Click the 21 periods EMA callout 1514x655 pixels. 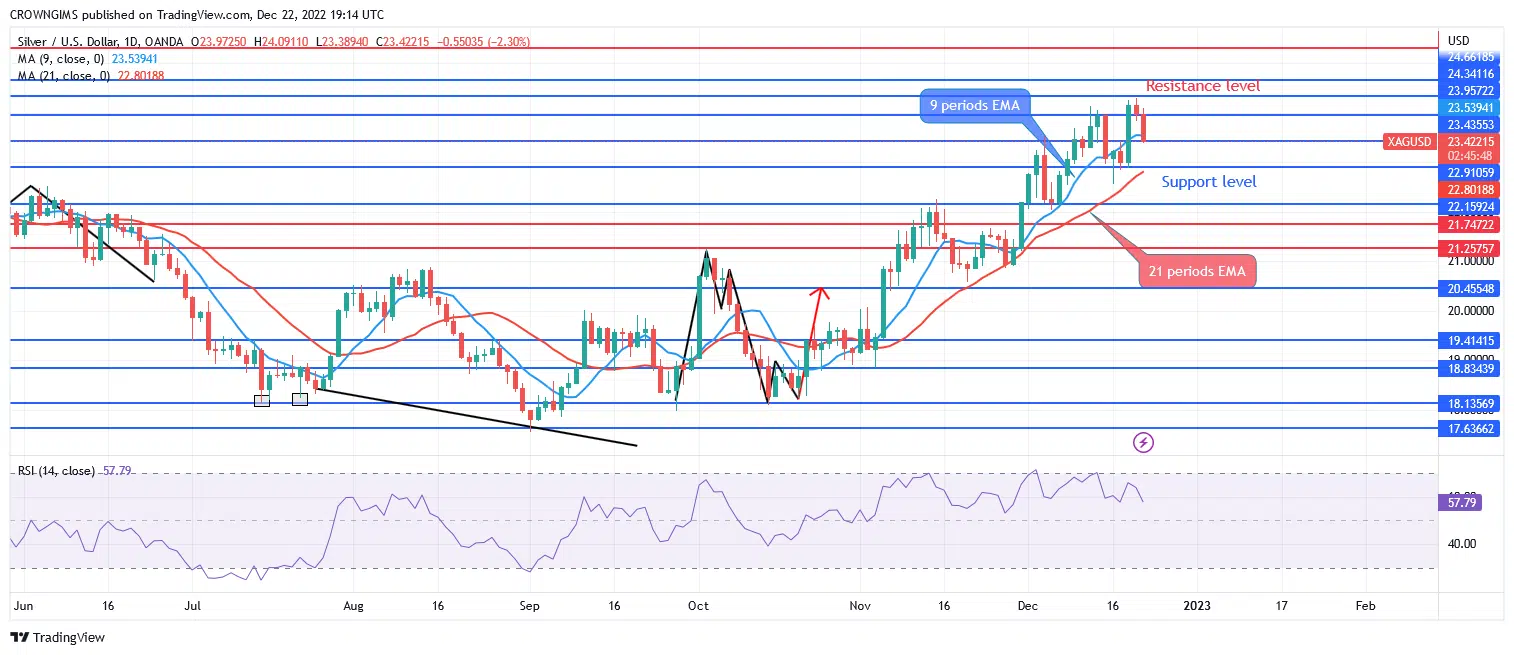tap(1196, 271)
